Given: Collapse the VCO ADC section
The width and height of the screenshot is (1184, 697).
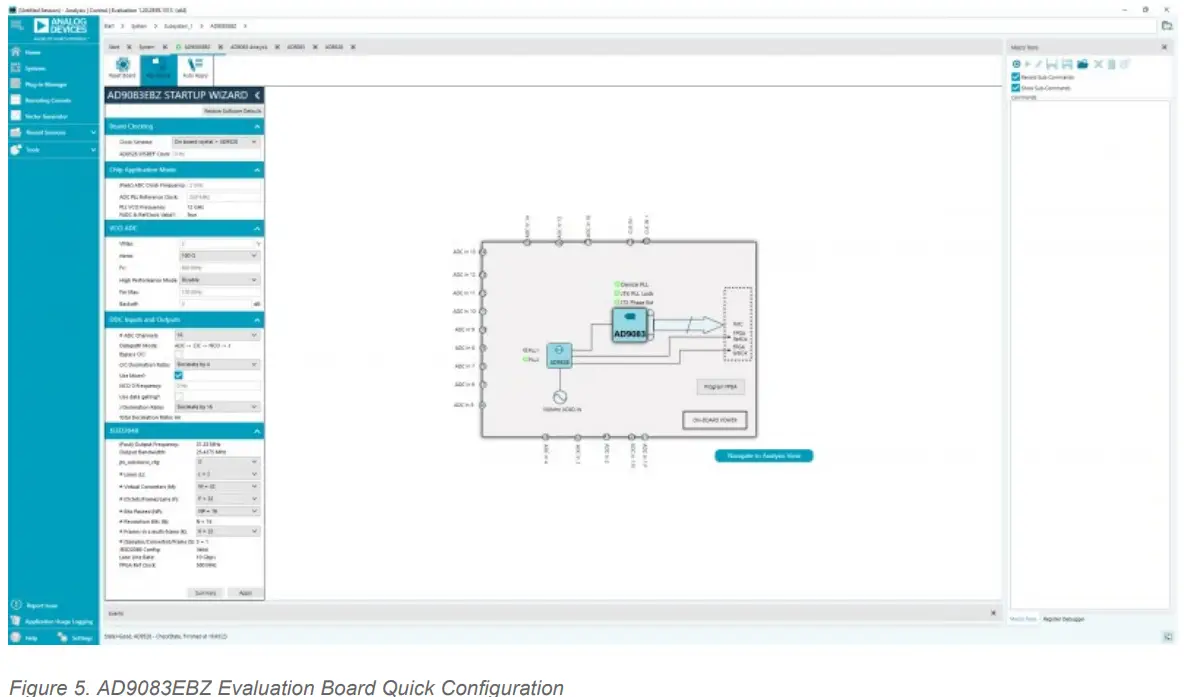Looking at the screenshot, I should pyautogui.click(x=257, y=228).
